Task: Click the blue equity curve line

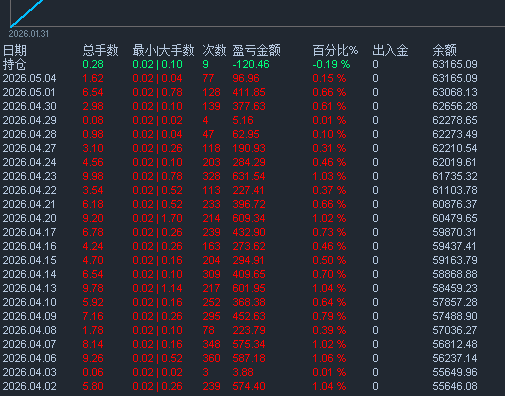Action: (27, 13)
